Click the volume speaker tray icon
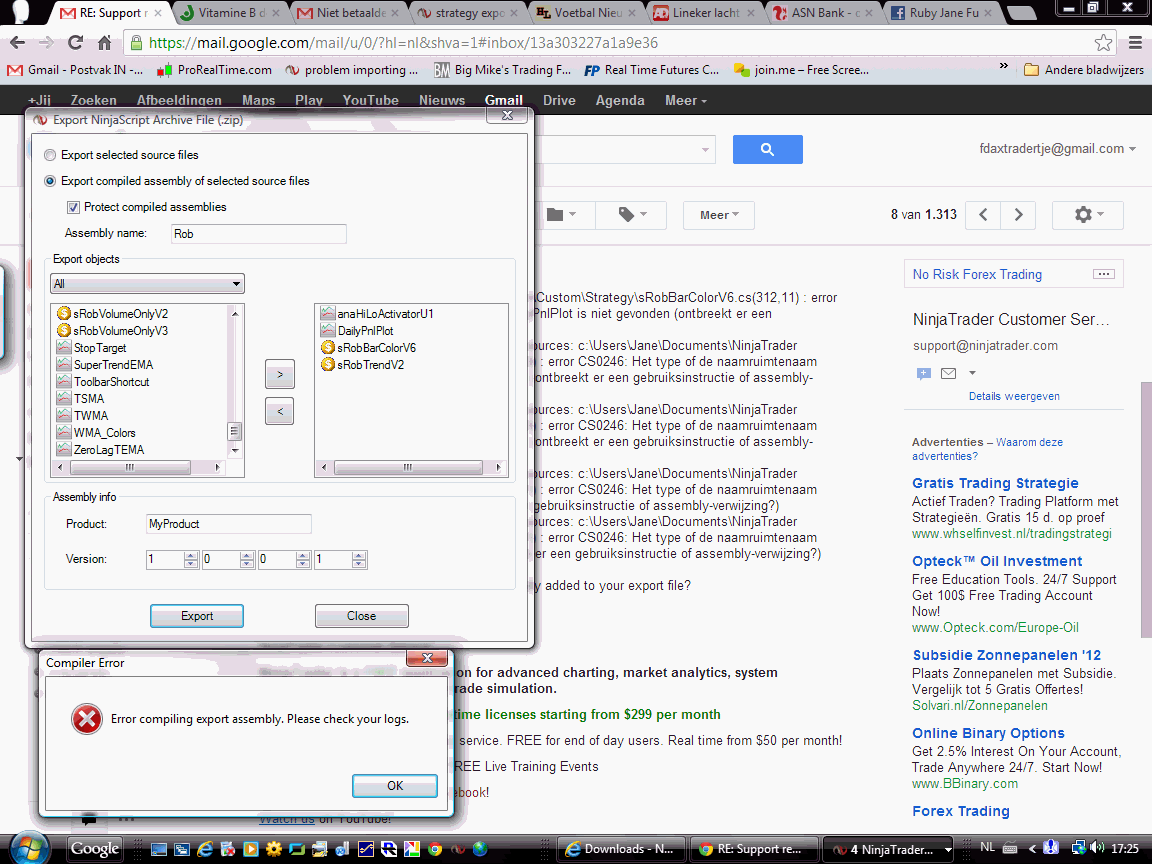 tap(1098, 848)
